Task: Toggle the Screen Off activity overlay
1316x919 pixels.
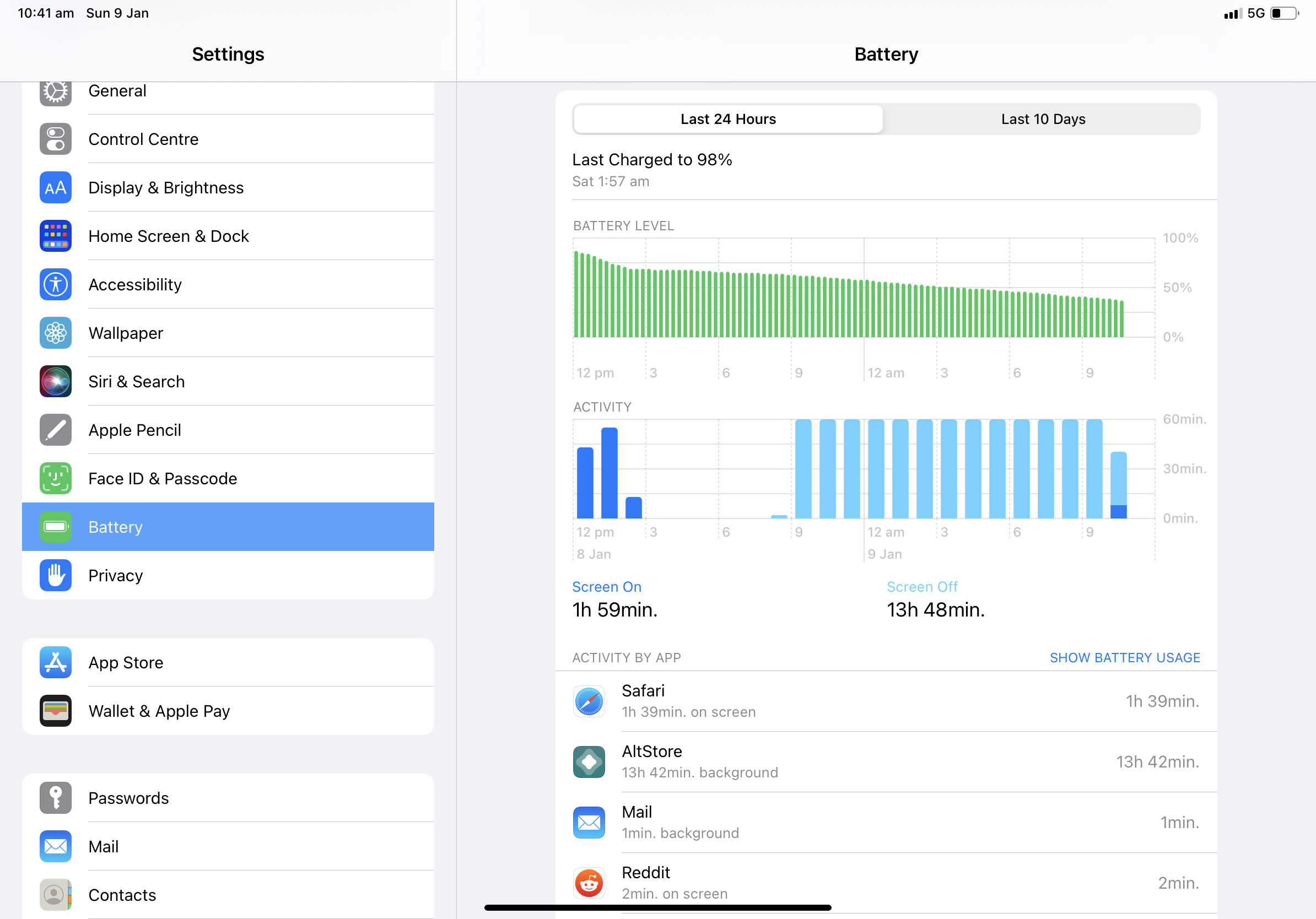Action: point(921,586)
